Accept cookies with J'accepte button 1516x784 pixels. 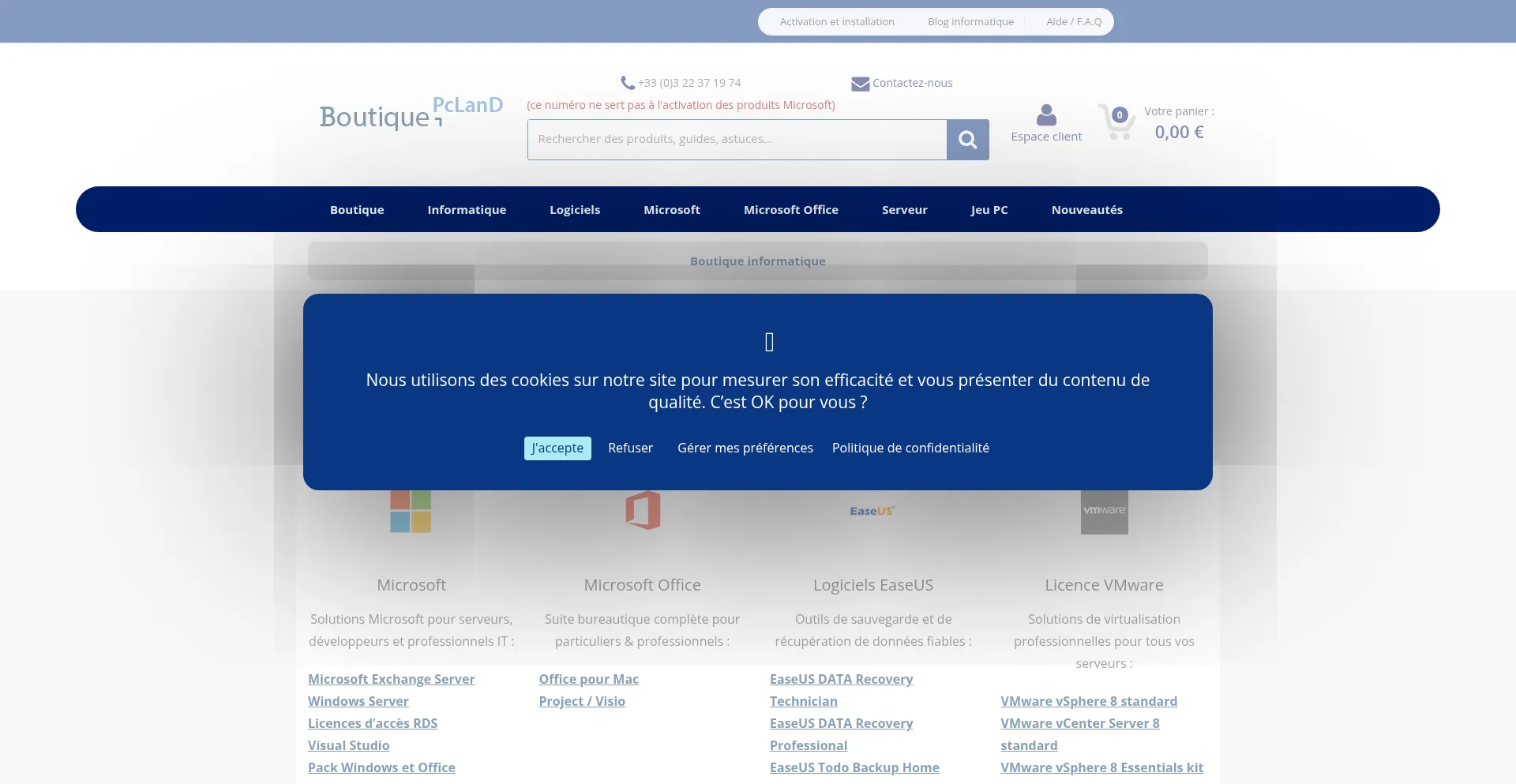(557, 448)
